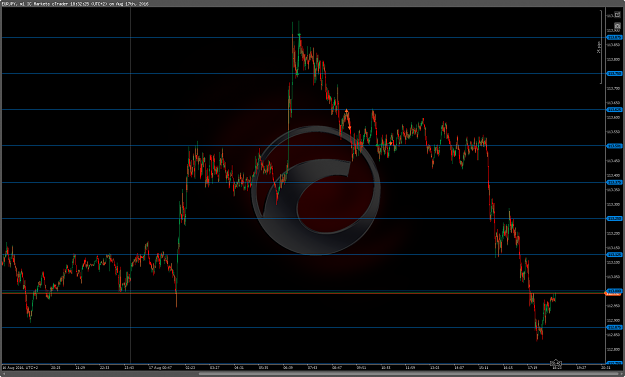
Task: Click the chart window title bar text
Action: pos(76,3)
